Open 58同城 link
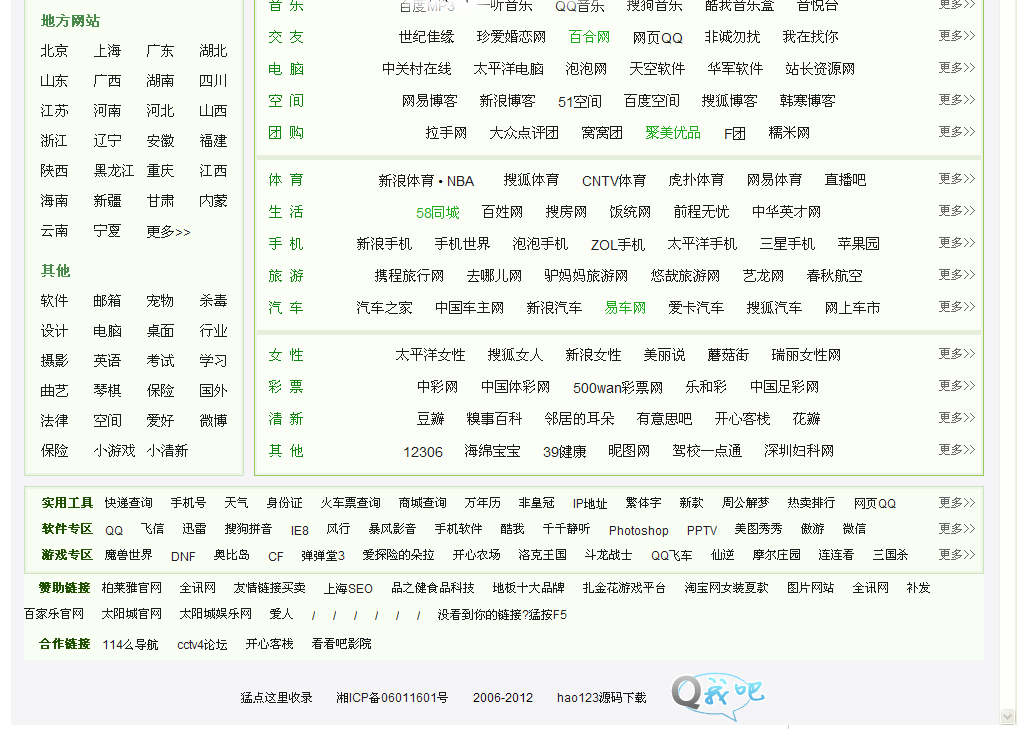The image size is (1018, 729). click(438, 212)
